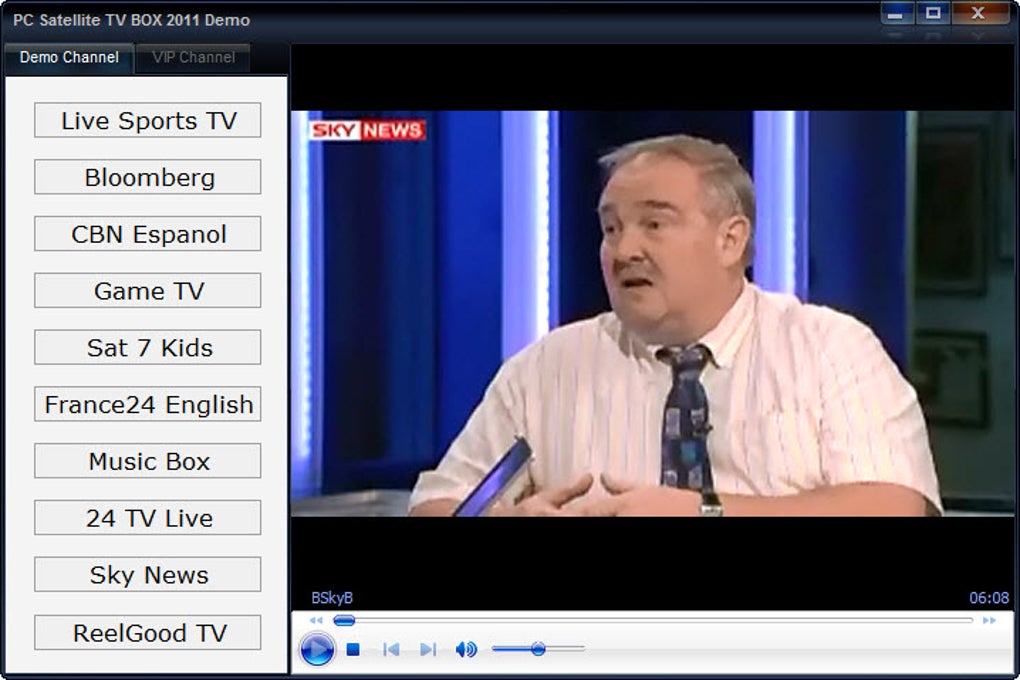The image size is (1020, 680).
Task: Choose the CBN Espanol channel
Action: 148,234
